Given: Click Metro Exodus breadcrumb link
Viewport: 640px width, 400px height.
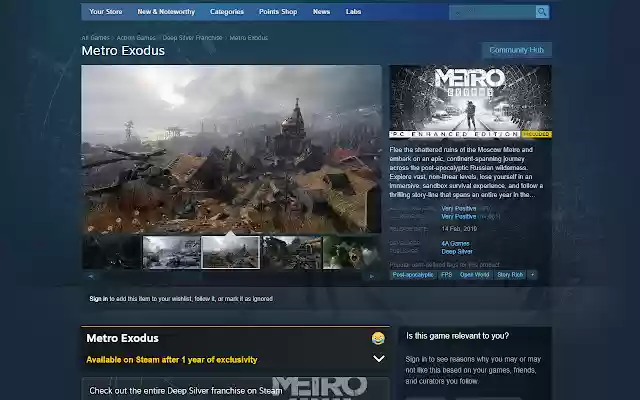Looking at the screenshot, I should point(249,38).
